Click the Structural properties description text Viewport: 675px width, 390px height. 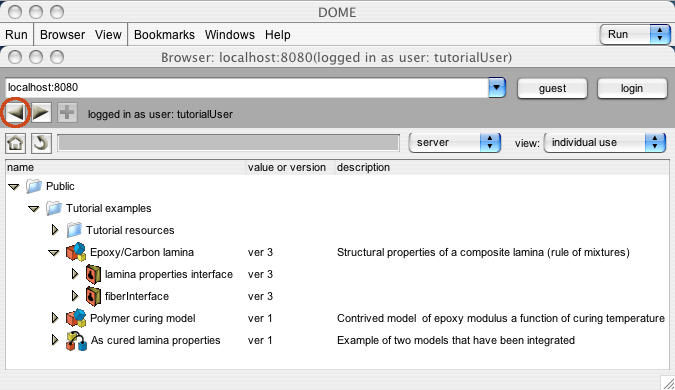click(483, 252)
